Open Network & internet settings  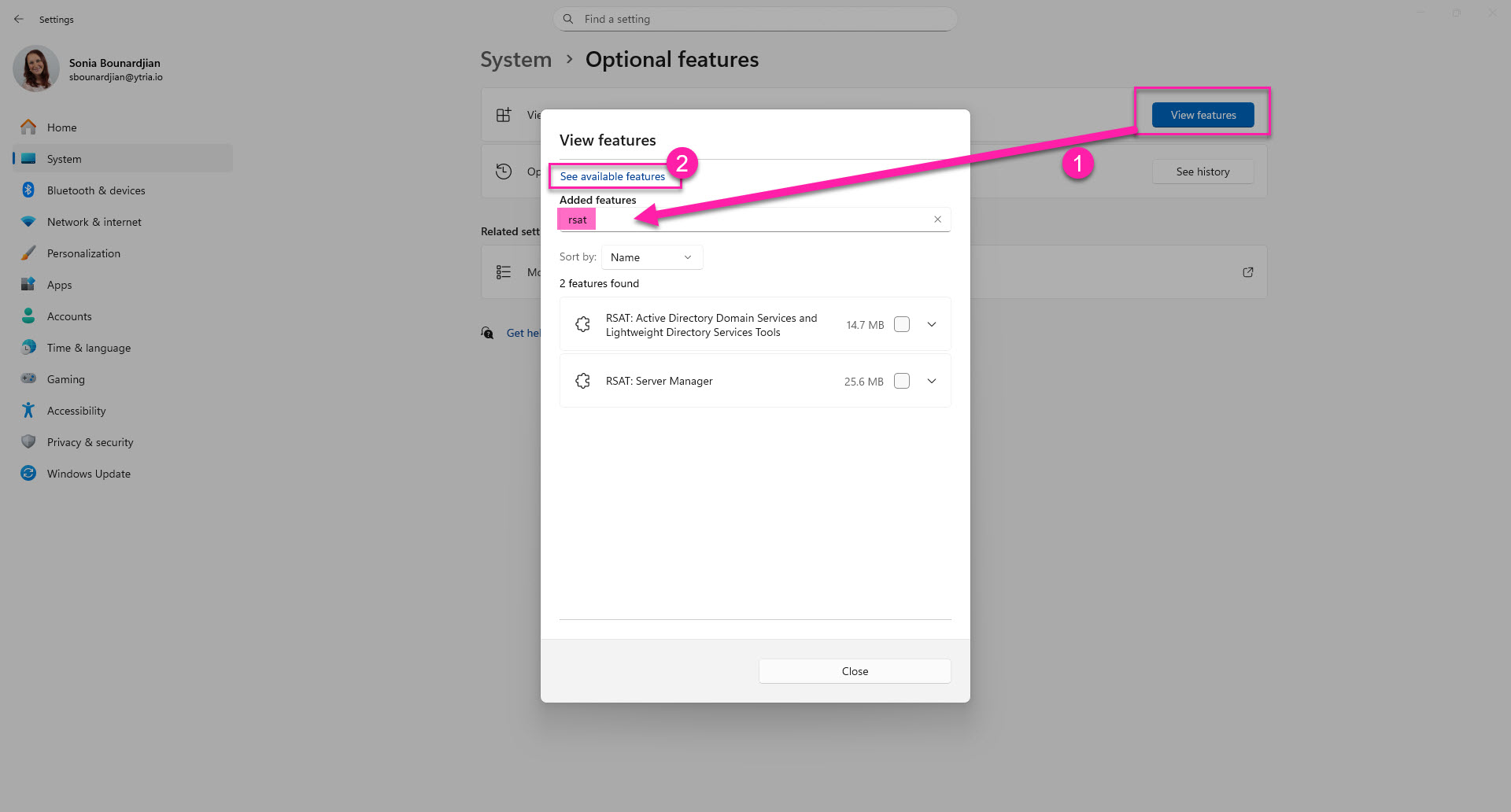click(x=94, y=222)
